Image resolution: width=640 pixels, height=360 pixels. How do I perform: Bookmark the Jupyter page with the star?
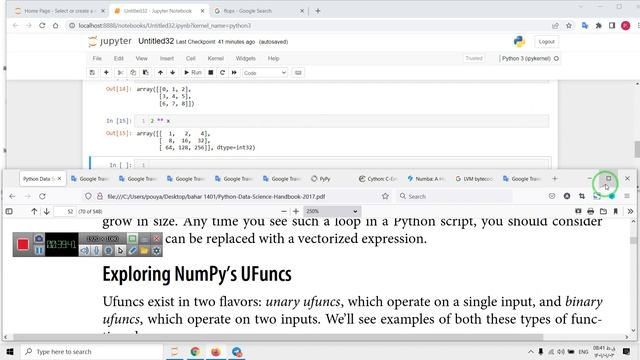click(x=569, y=25)
